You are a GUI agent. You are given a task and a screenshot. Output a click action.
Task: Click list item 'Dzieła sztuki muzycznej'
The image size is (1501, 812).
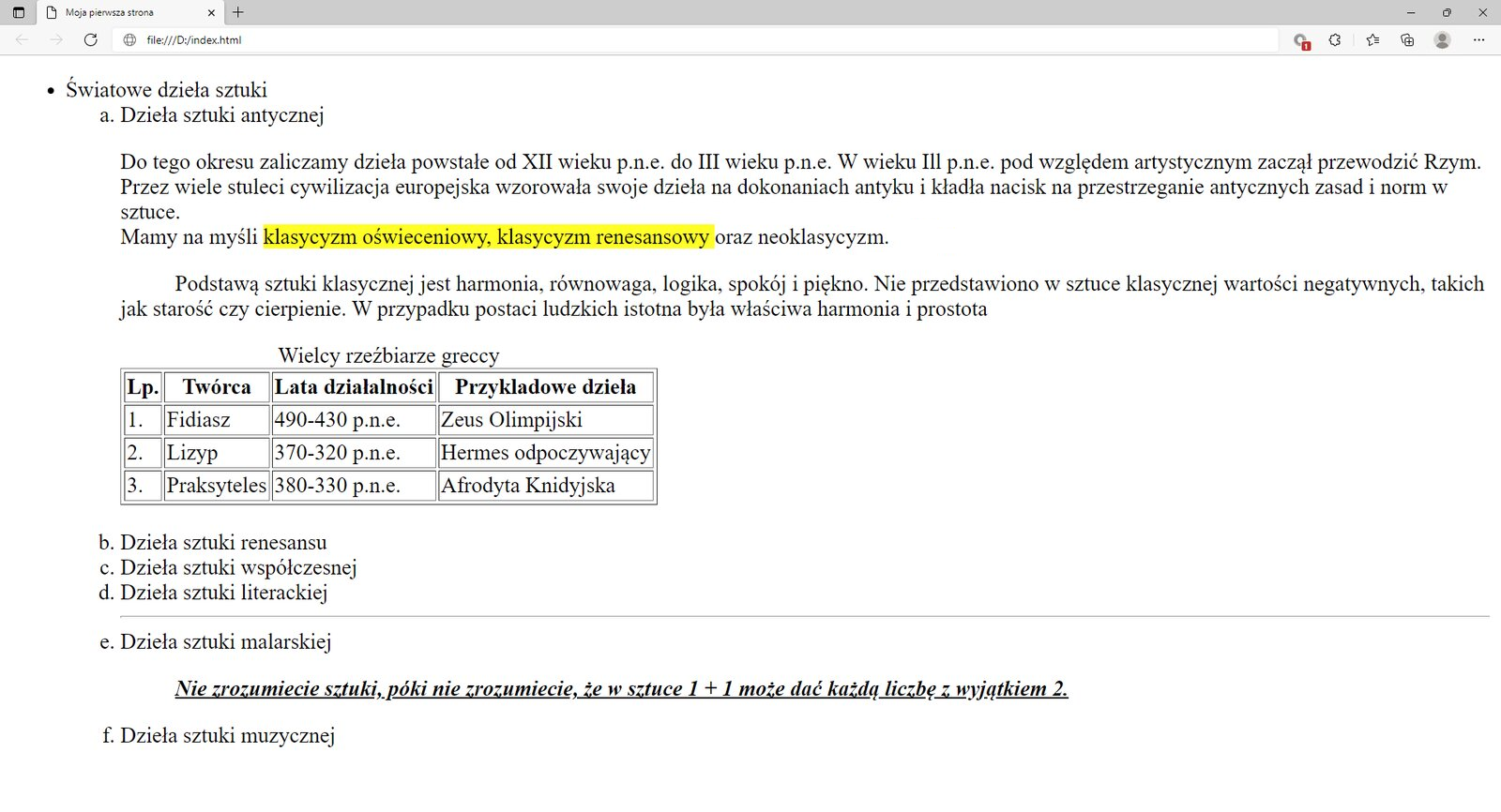[x=227, y=736]
